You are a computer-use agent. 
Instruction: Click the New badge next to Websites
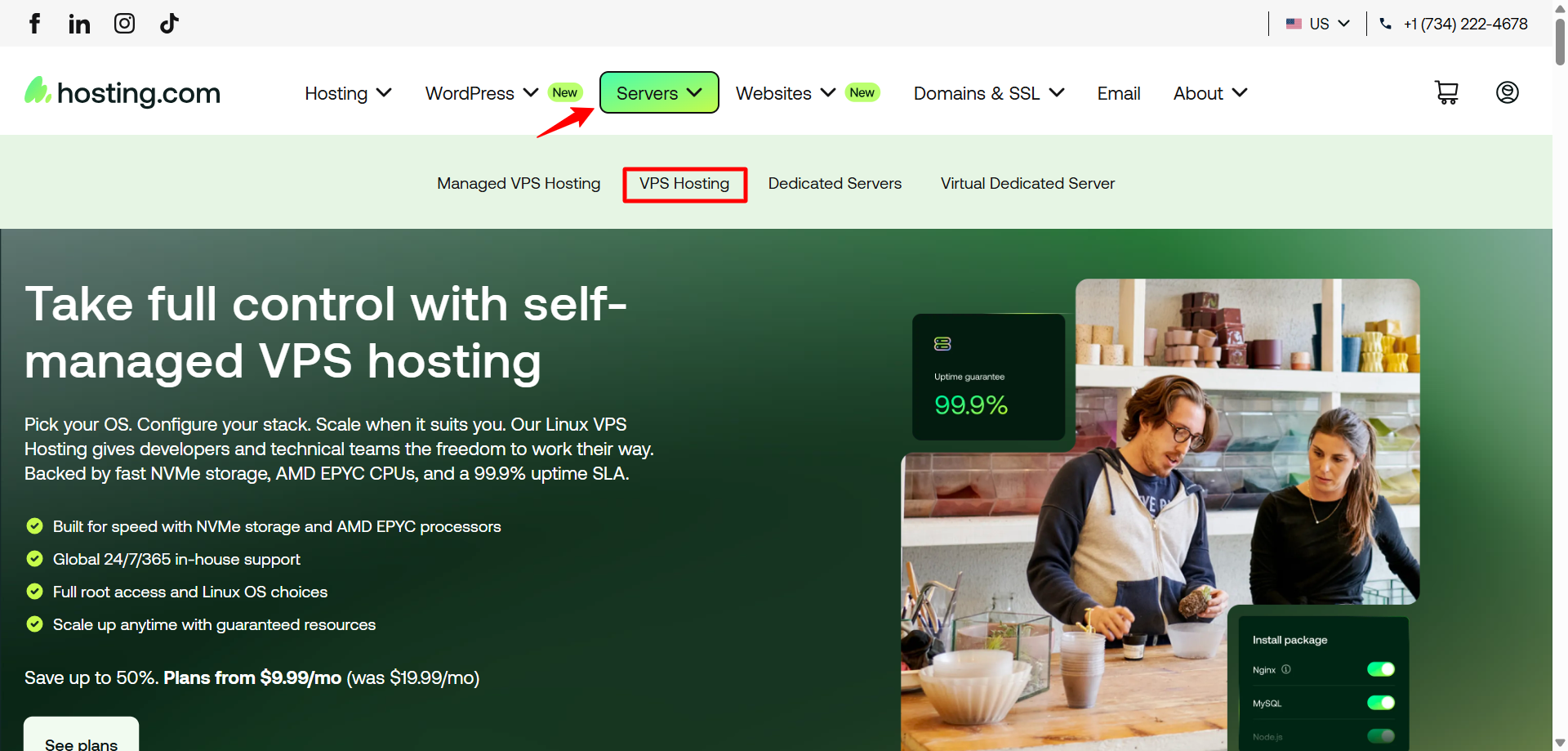coord(862,92)
